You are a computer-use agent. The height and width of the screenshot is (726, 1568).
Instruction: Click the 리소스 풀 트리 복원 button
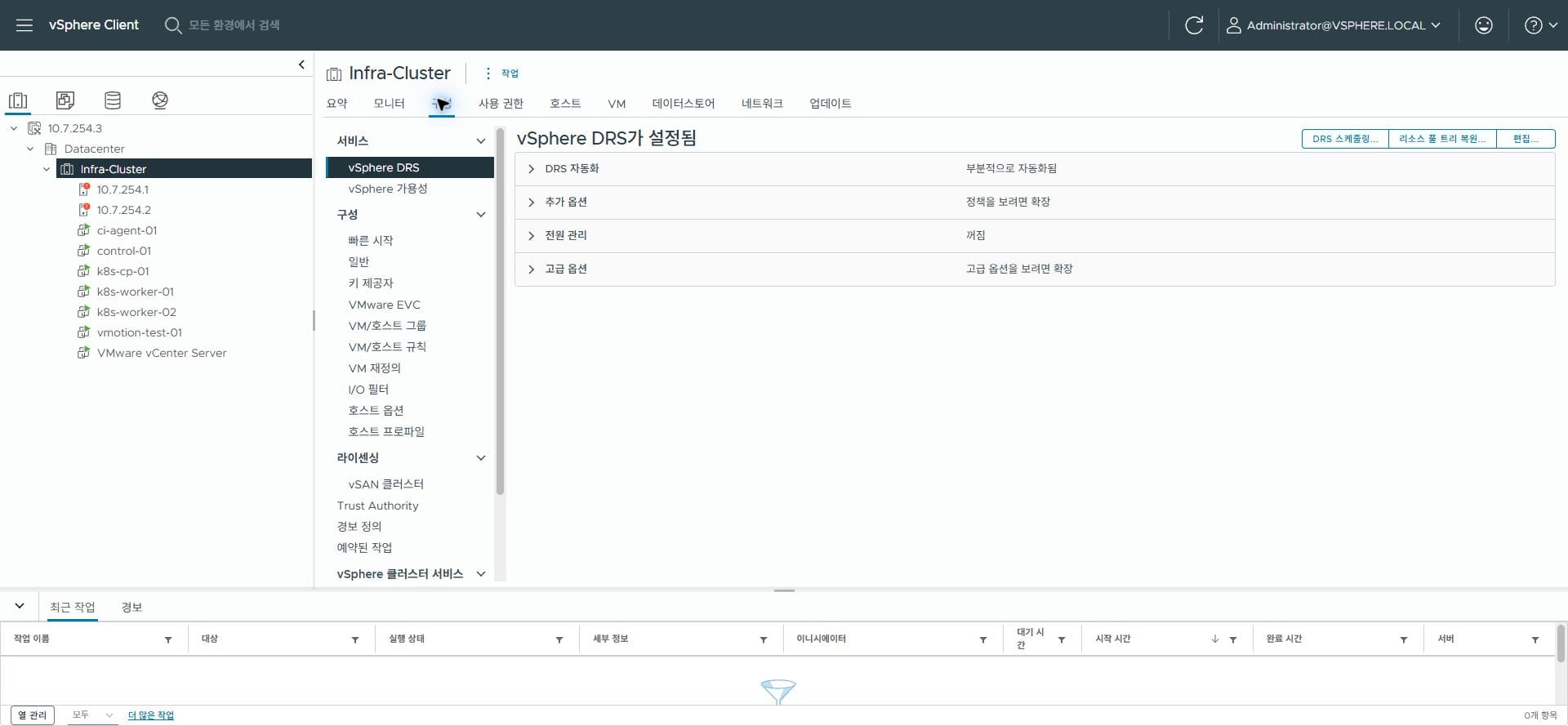pos(1442,139)
